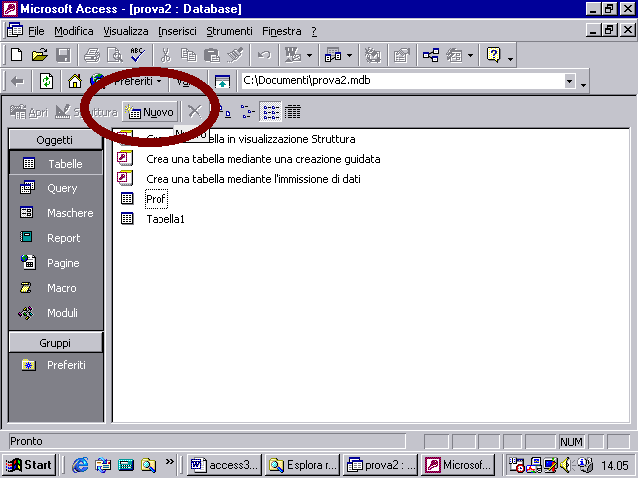638x478 pixels.
Task: Open Print Preview icon
Action: [x=115, y=55]
